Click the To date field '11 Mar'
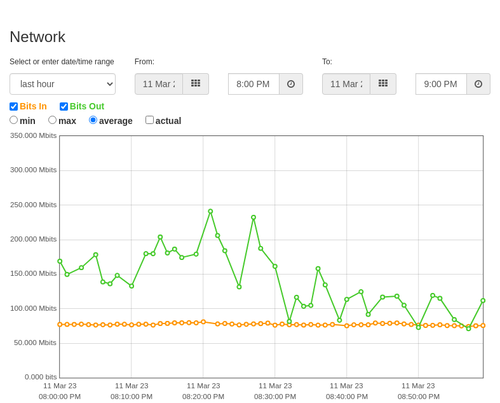This screenshot has height=403, width=500. [346, 84]
